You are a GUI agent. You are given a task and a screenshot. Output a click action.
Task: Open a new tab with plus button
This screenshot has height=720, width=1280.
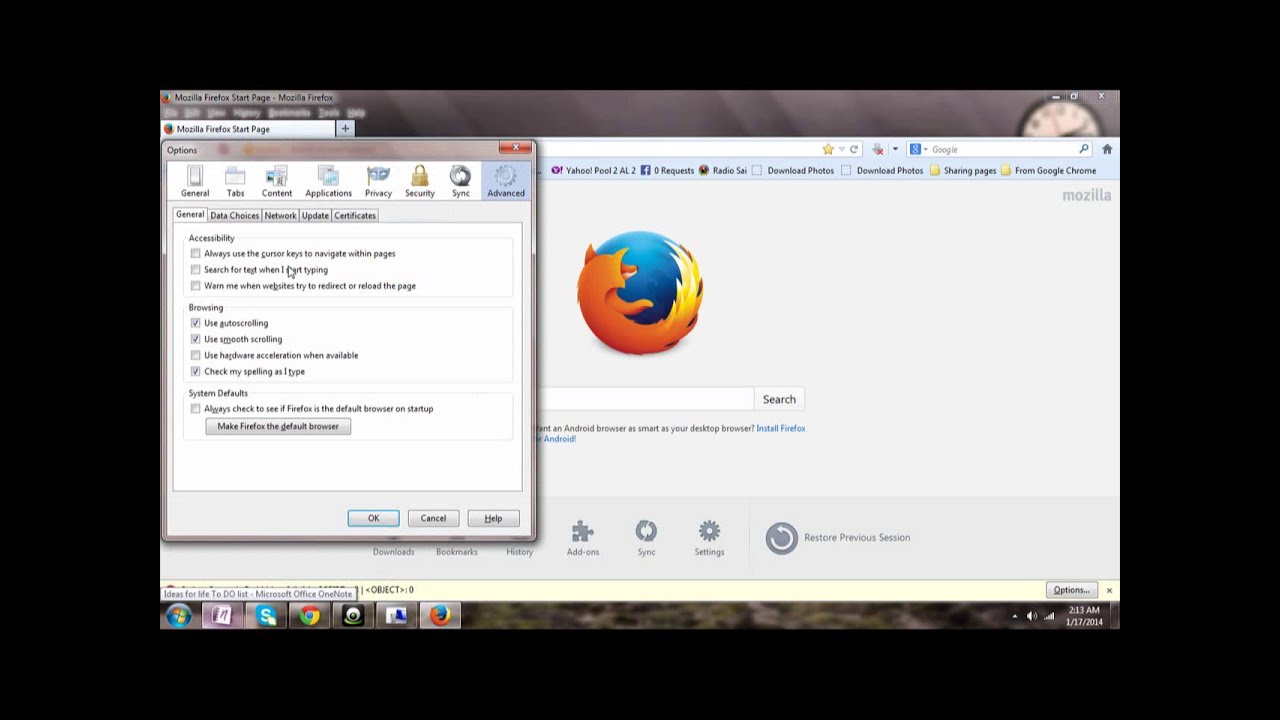click(x=345, y=129)
